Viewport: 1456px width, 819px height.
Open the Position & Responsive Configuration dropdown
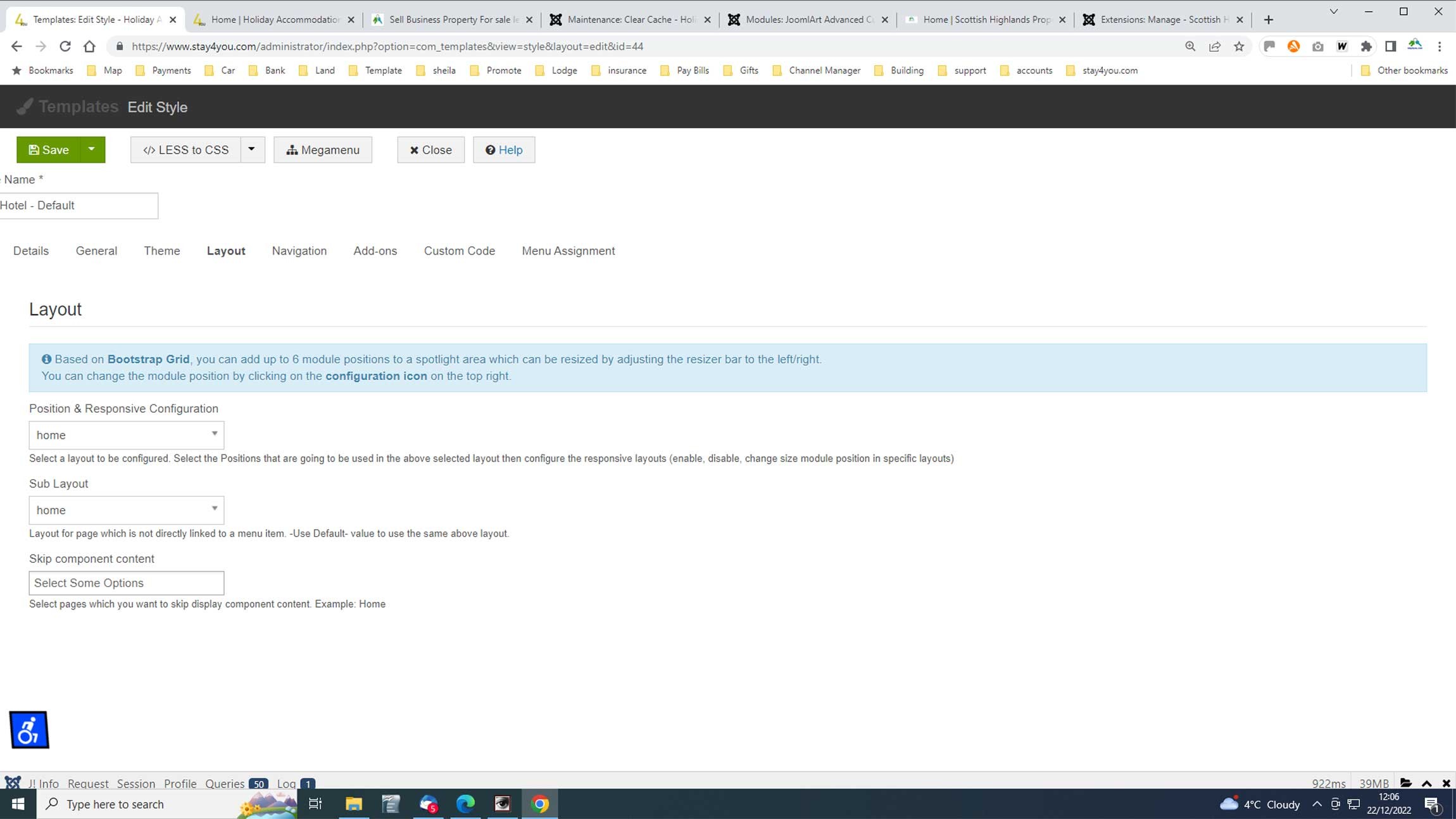pyautogui.click(x=126, y=435)
